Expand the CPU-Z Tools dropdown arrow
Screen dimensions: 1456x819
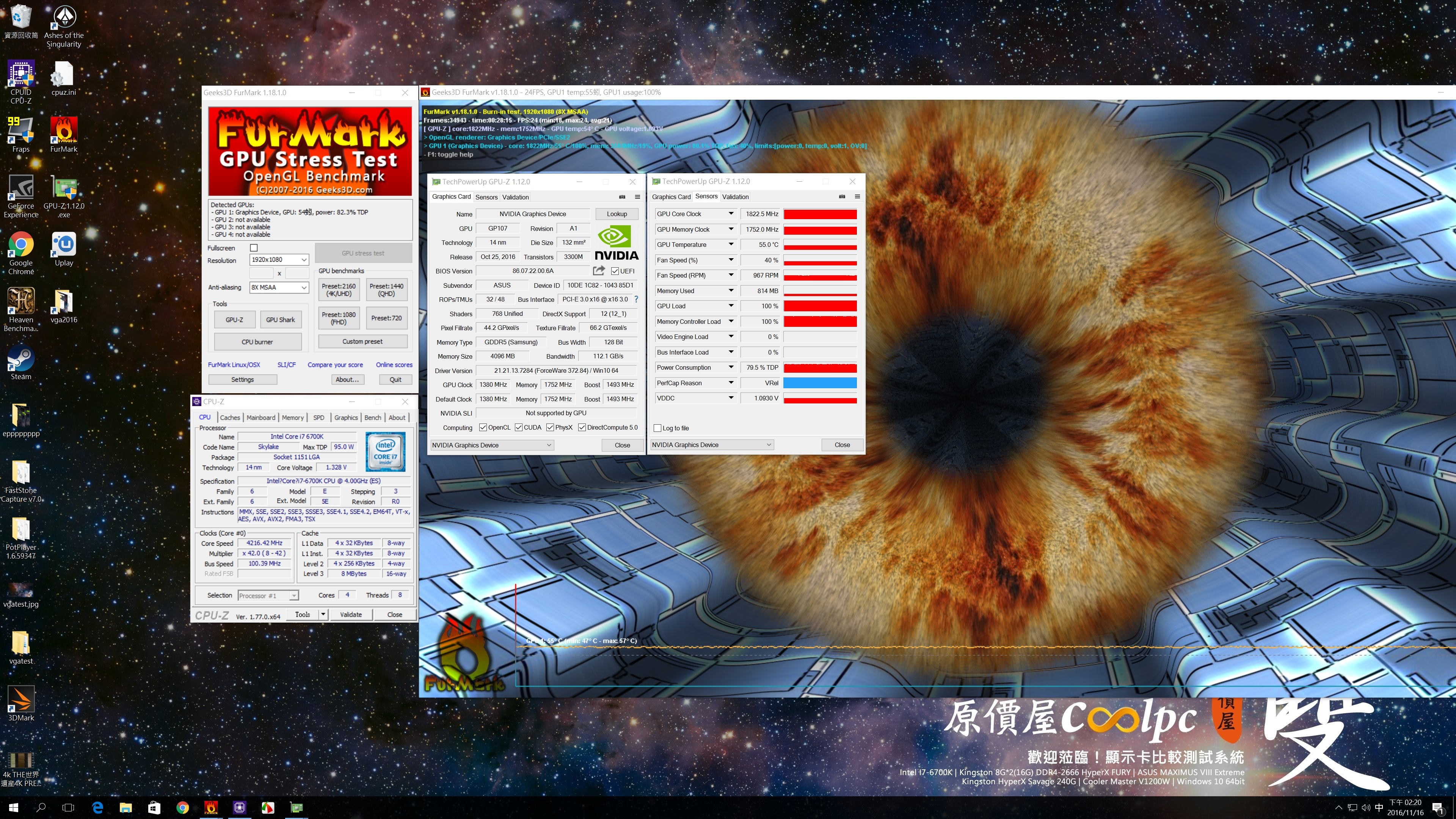(323, 614)
